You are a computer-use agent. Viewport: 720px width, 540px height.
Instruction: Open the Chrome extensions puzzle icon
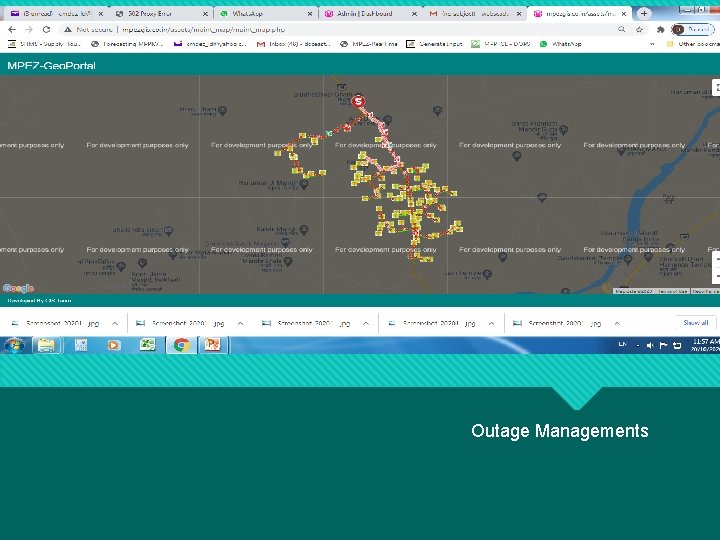click(660, 29)
